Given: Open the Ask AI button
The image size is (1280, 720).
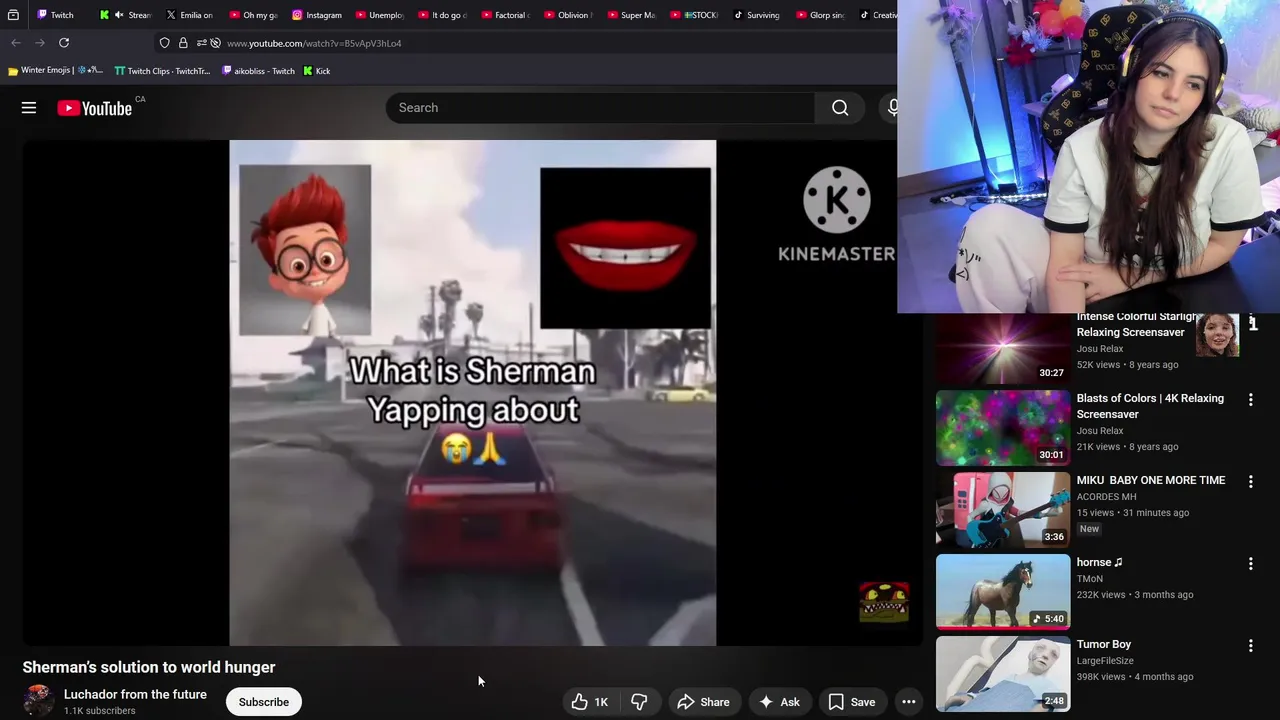Looking at the screenshot, I should [x=780, y=702].
